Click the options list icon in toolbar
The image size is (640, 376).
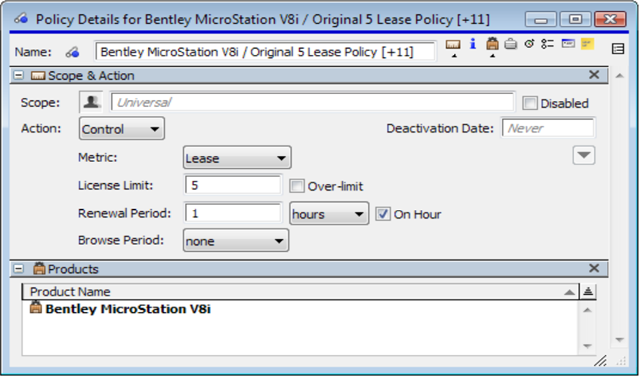click(x=547, y=44)
